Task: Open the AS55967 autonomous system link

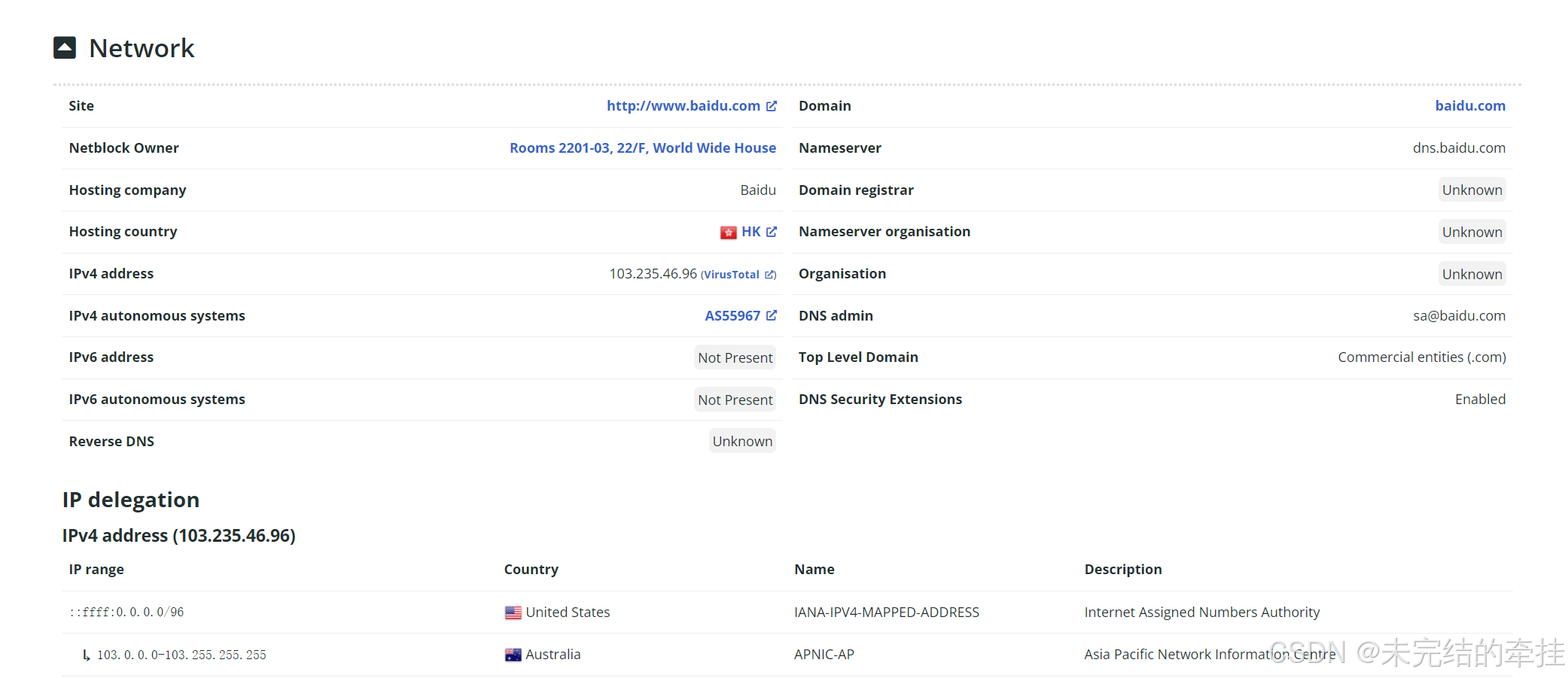Action: point(732,316)
